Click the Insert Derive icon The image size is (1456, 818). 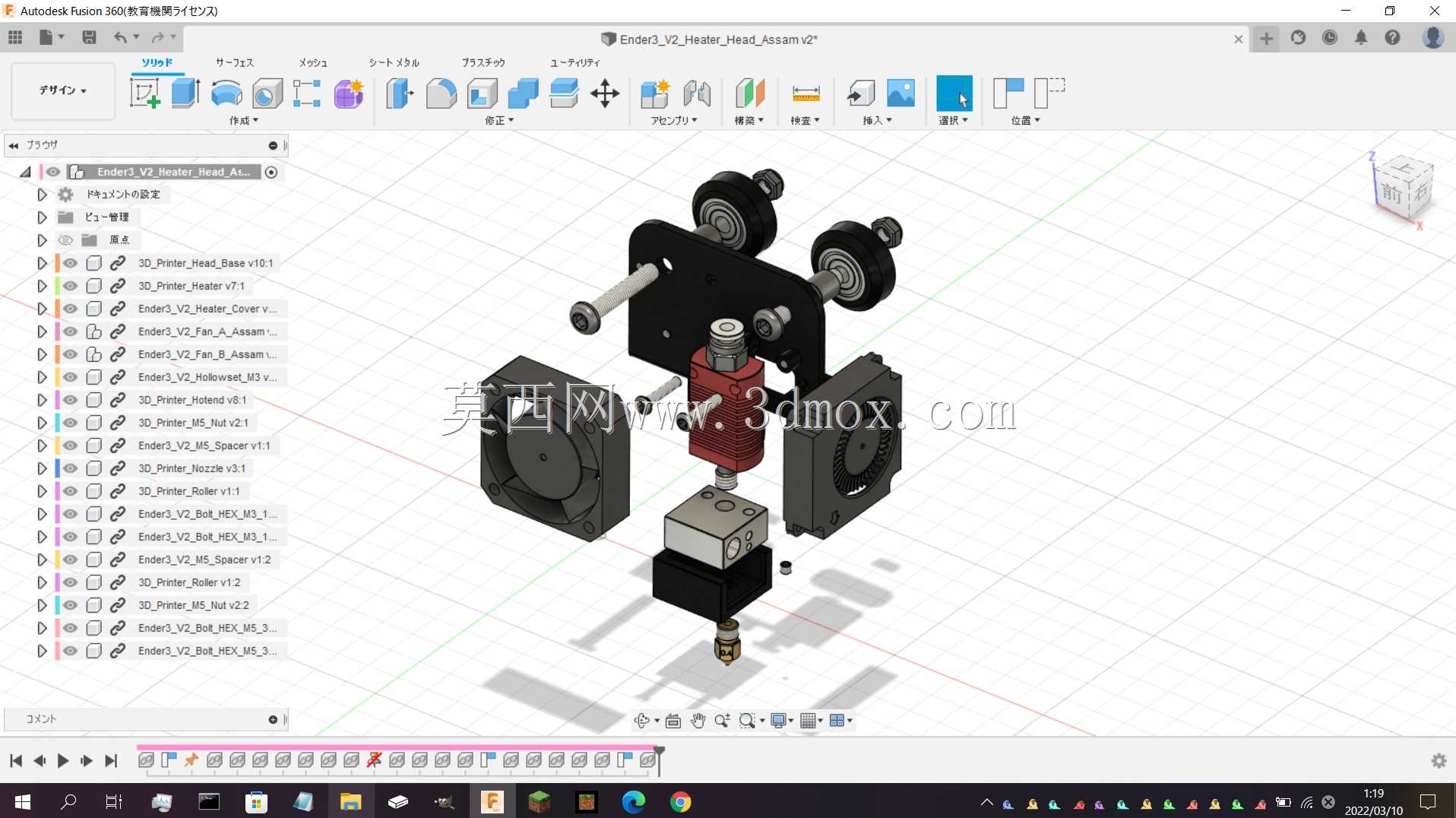pos(860,94)
